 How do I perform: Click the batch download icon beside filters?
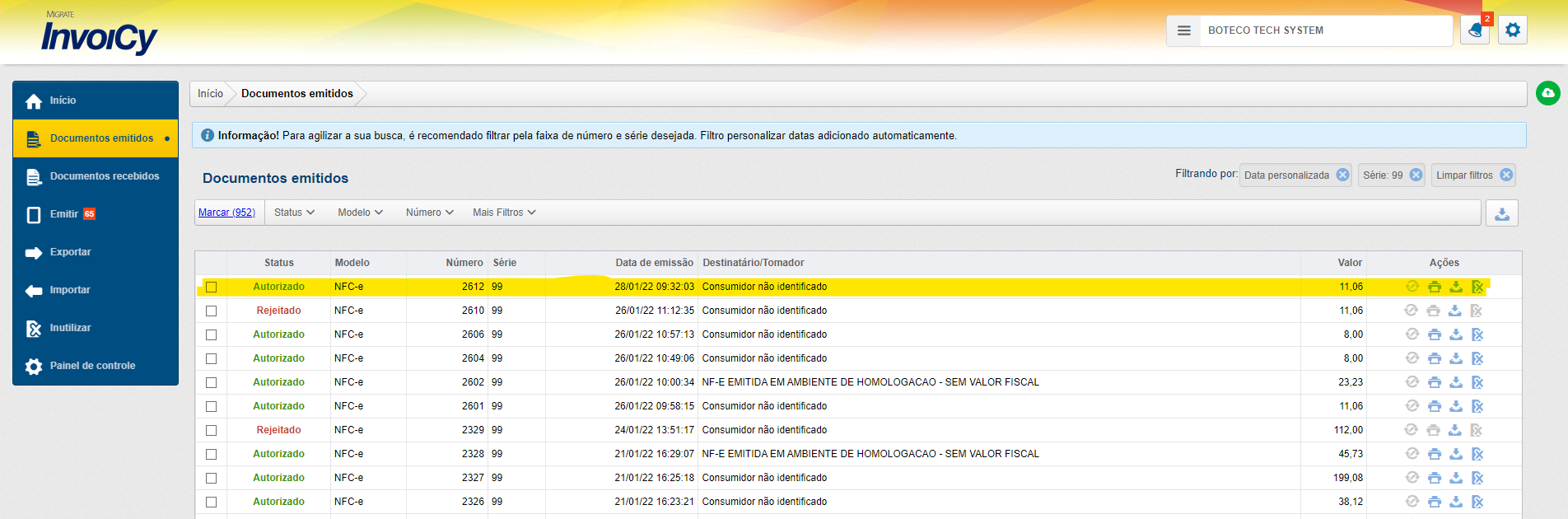click(1502, 213)
